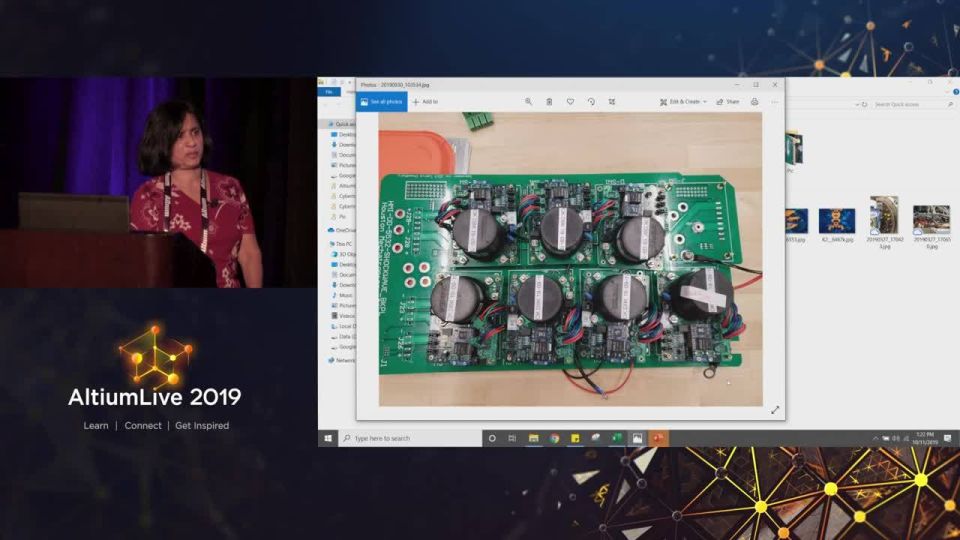Print the photo using printer icon
The height and width of the screenshot is (540, 960).
(x=754, y=102)
